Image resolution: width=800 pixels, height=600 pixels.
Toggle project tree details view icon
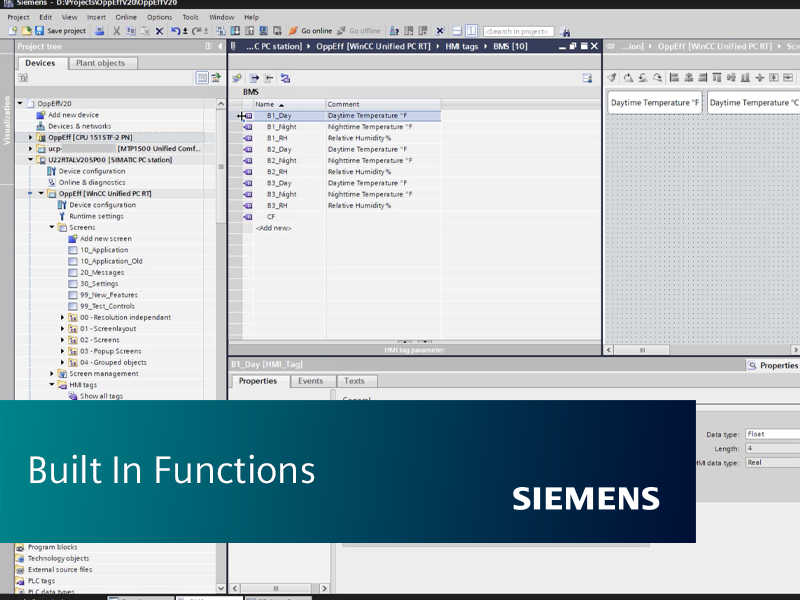pyautogui.click(x=202, y=78)
